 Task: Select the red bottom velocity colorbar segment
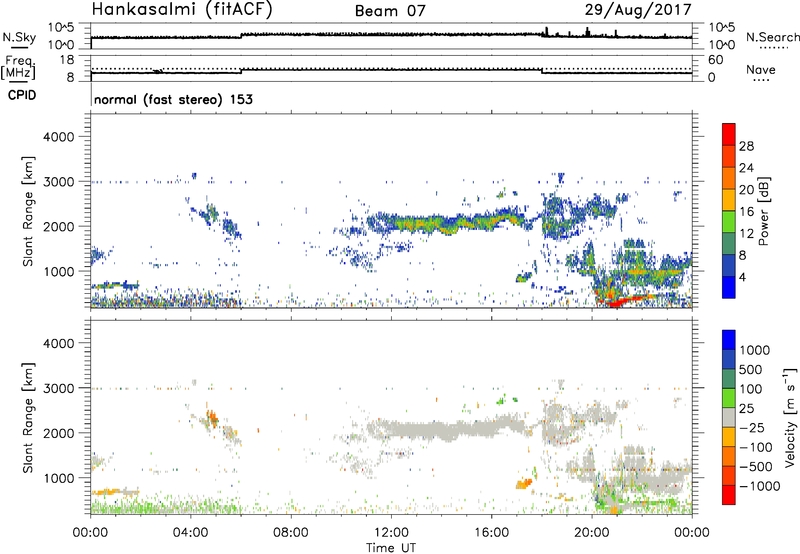pyautogui.click(x=729, y=495)
